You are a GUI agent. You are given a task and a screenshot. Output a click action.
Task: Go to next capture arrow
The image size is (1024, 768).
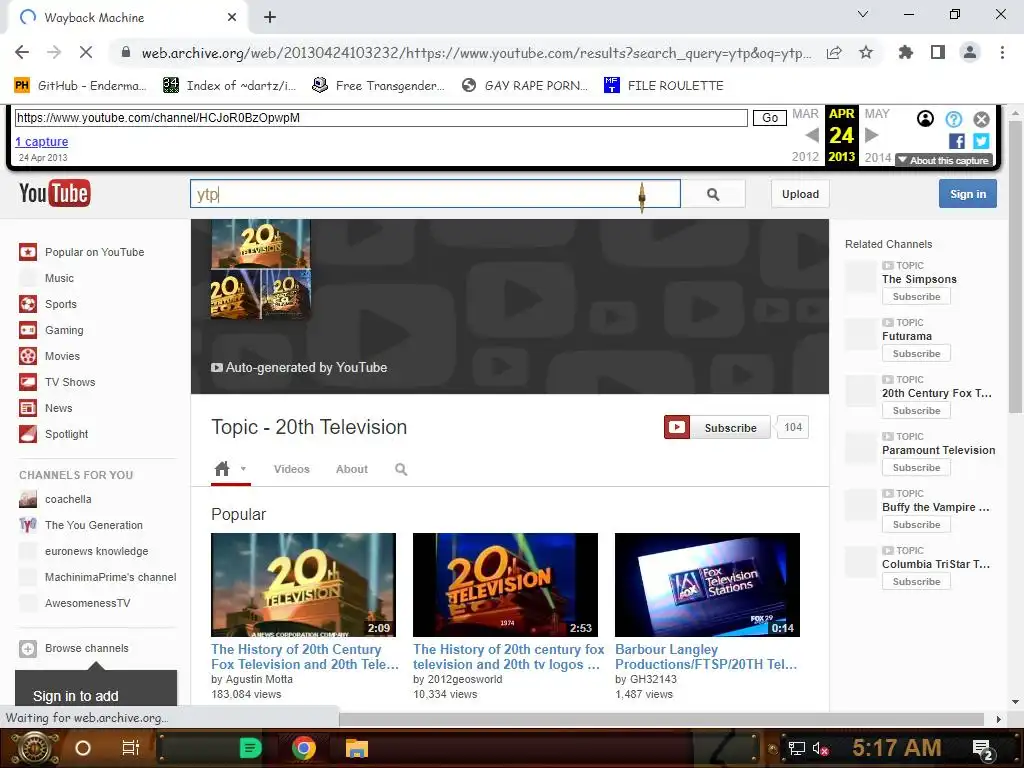(x=872, y=135)
